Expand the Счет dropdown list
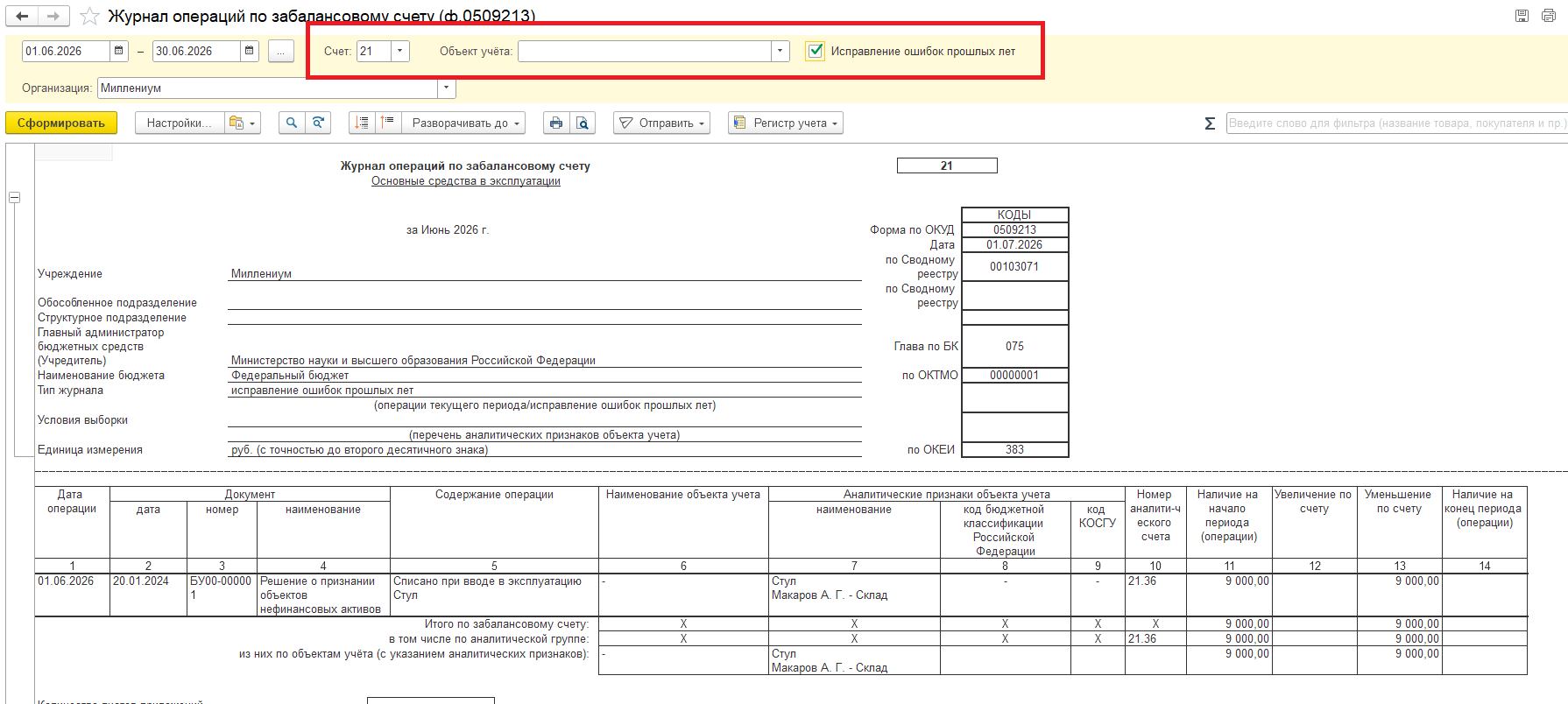Screen dimensions: 1568x704 point(400,51)
